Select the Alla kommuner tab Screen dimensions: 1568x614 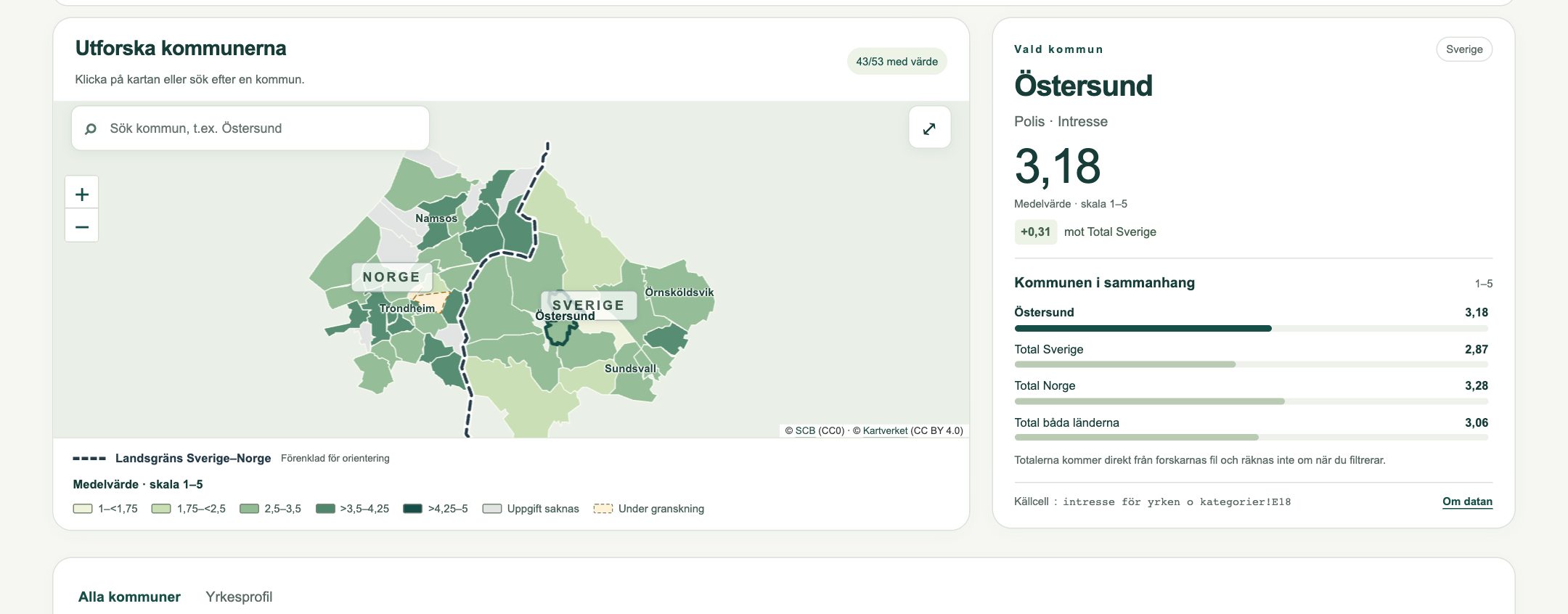tap(129, 597)
